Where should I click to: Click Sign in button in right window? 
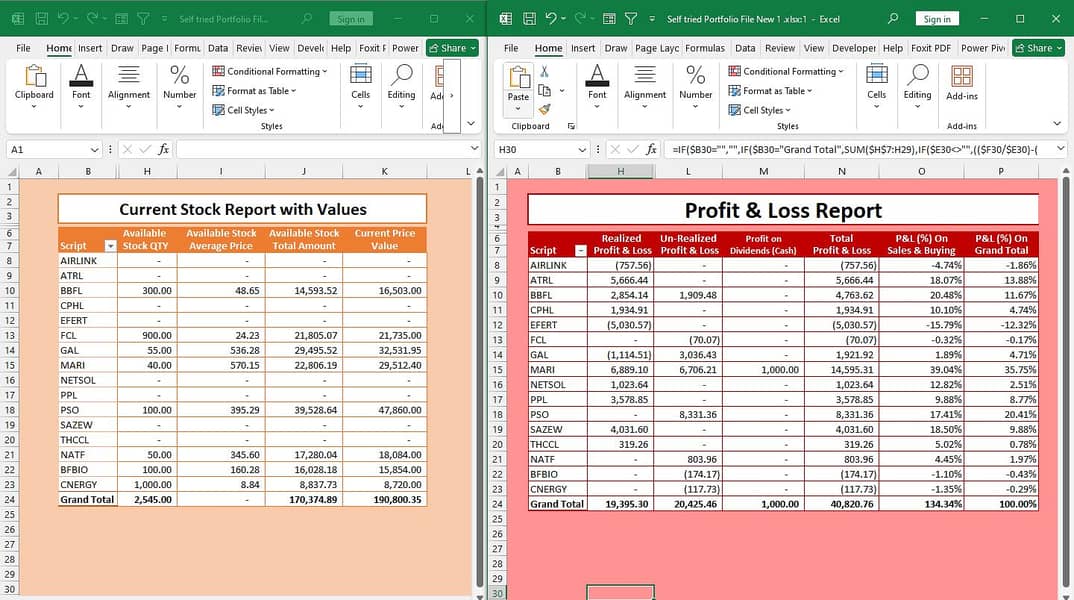tap(936, 19)
